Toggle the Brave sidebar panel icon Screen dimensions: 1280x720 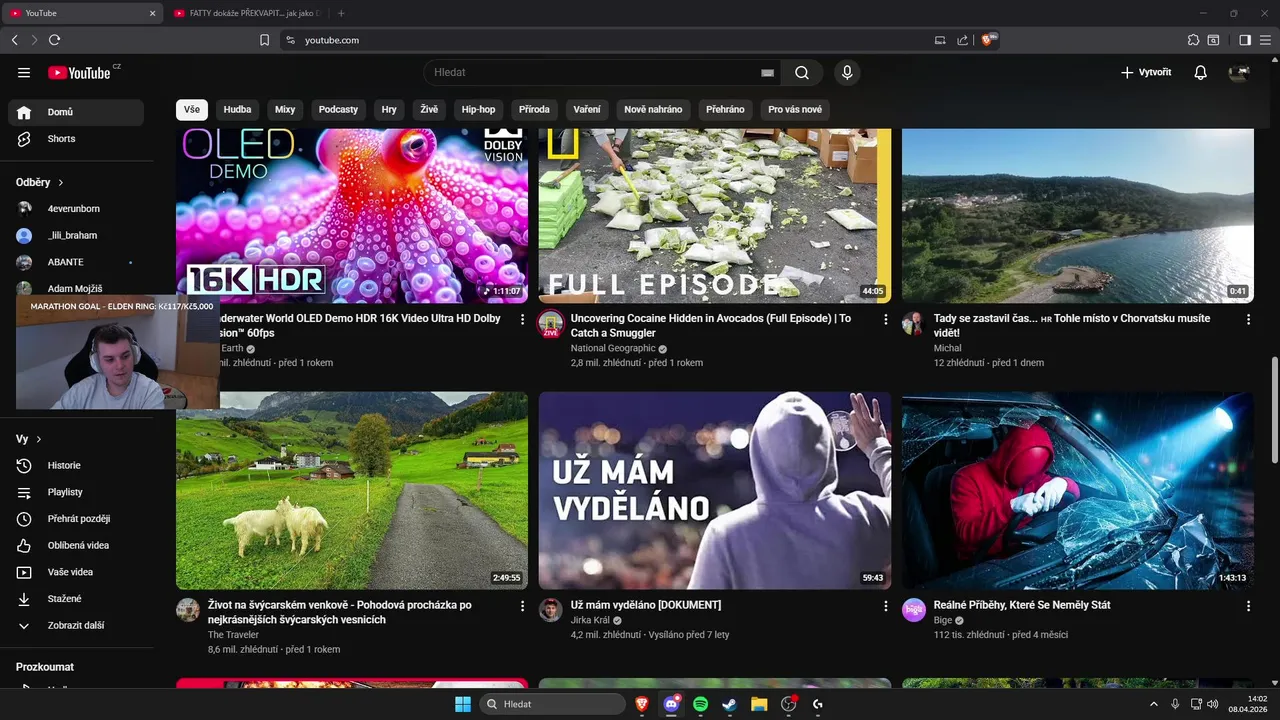(x=1245, y=40)
